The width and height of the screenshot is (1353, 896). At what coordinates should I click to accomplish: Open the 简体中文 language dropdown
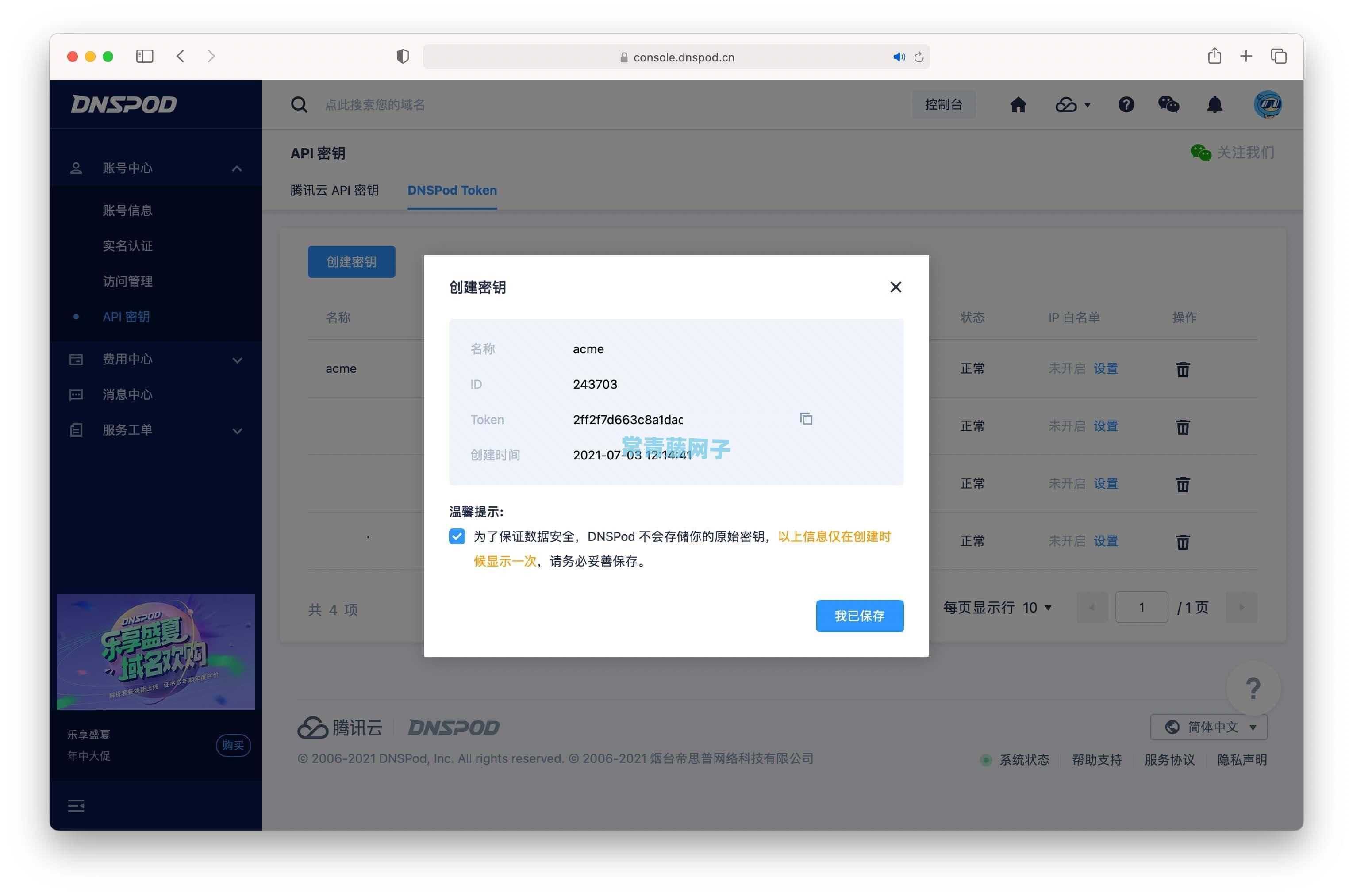coord(1208,727)
